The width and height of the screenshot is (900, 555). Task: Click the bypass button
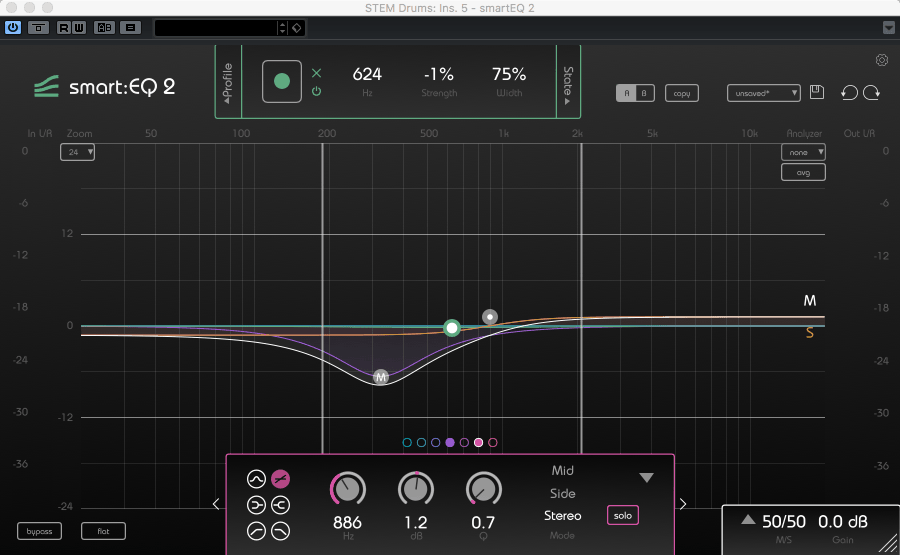(40, 531)
